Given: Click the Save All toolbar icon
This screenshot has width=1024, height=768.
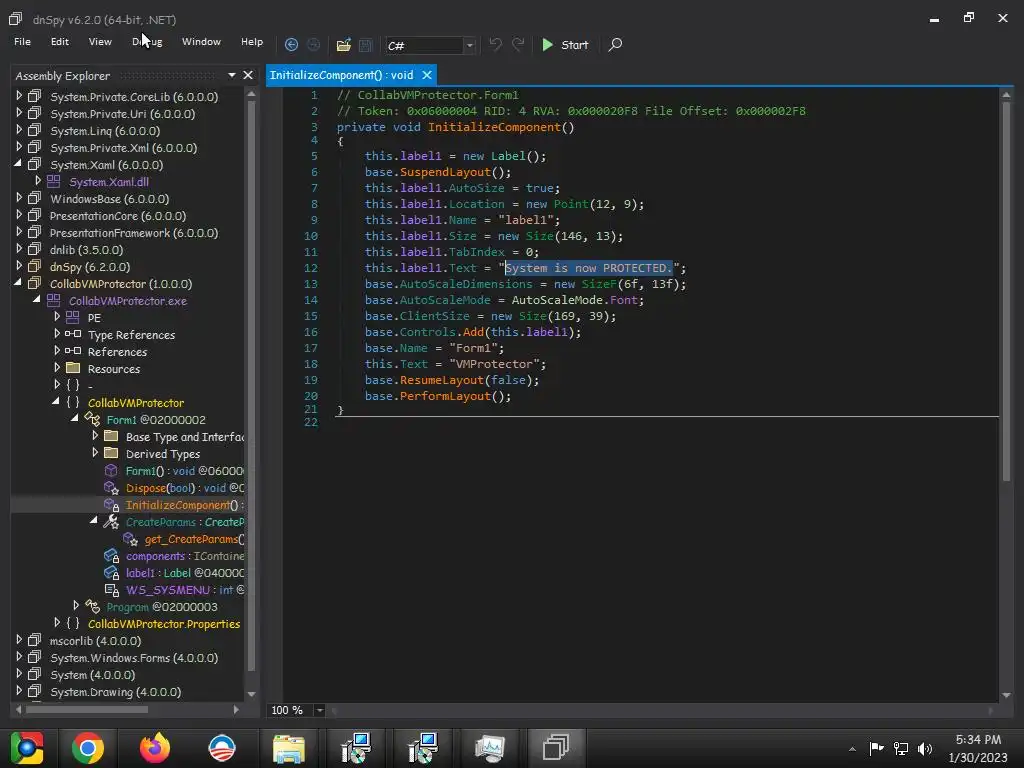Looking at the screenshot, I should pos(366,44).
